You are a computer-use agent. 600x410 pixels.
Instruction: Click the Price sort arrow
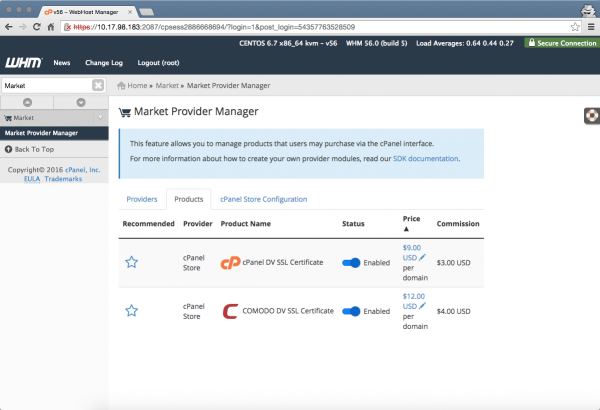point(406,229)
